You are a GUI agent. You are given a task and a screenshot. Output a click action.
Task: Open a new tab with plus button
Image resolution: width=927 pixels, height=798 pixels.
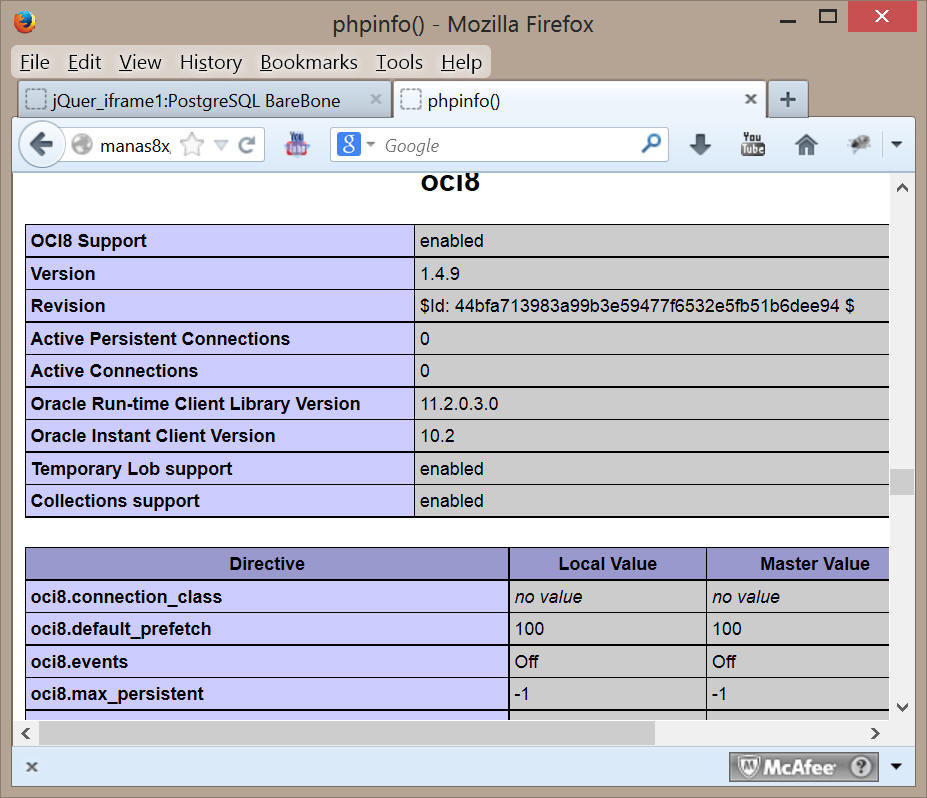point(787,100)
